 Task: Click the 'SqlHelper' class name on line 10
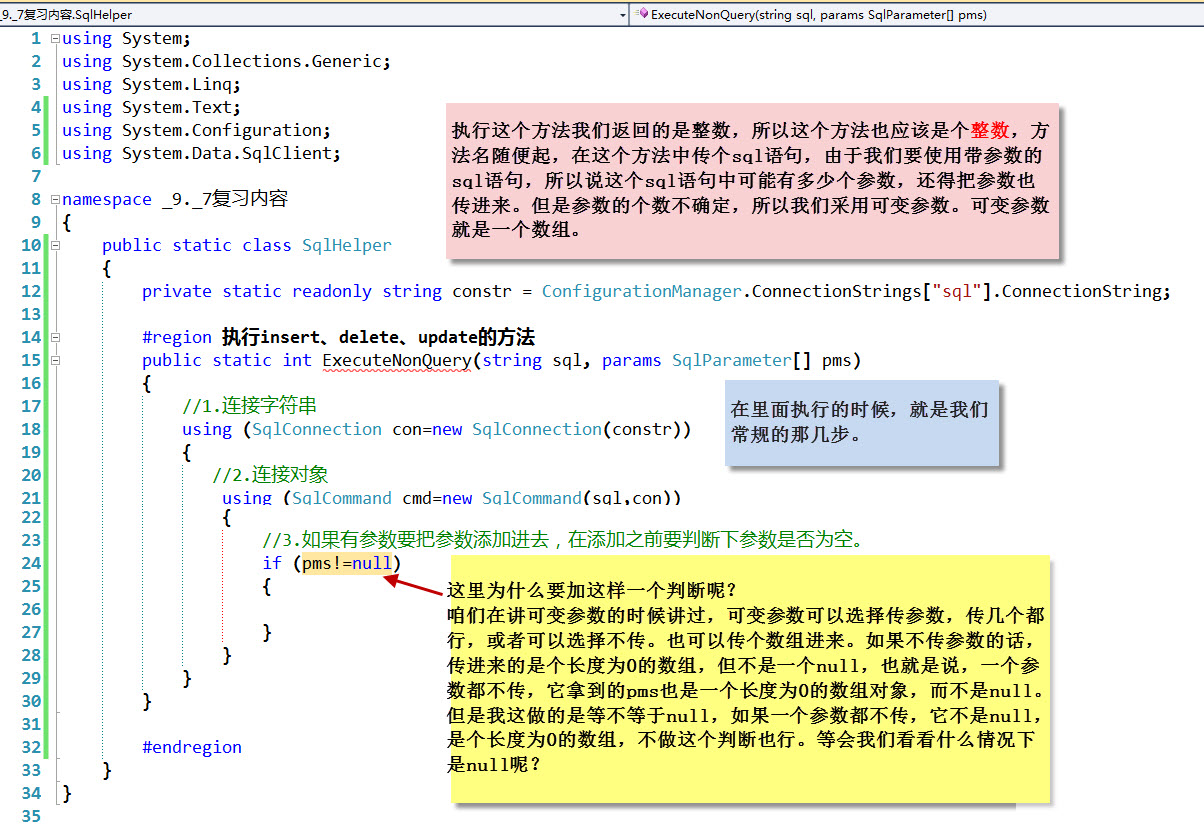pos(347,245)
